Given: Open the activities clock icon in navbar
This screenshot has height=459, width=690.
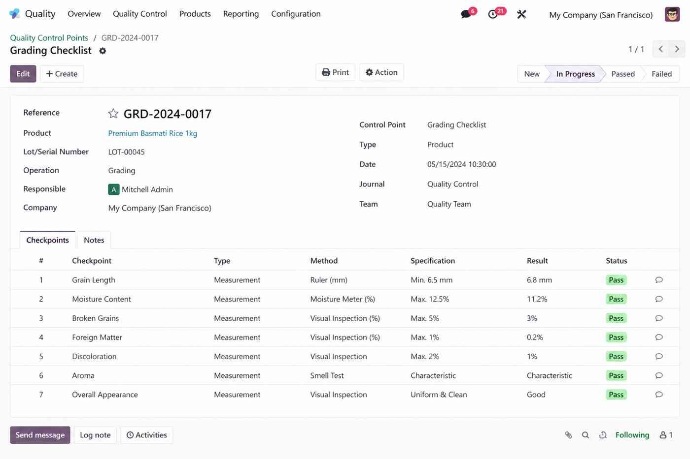Looking at the screenshot, I should [x=494, y=14].
